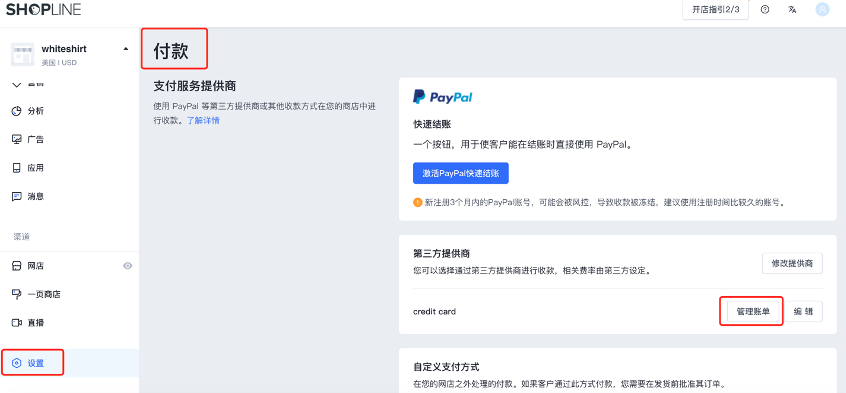The height and width of the screenshot is (393, 846).
Task: Expand the collapsed sidebar chevron above 分析
Action: point(17,84)
